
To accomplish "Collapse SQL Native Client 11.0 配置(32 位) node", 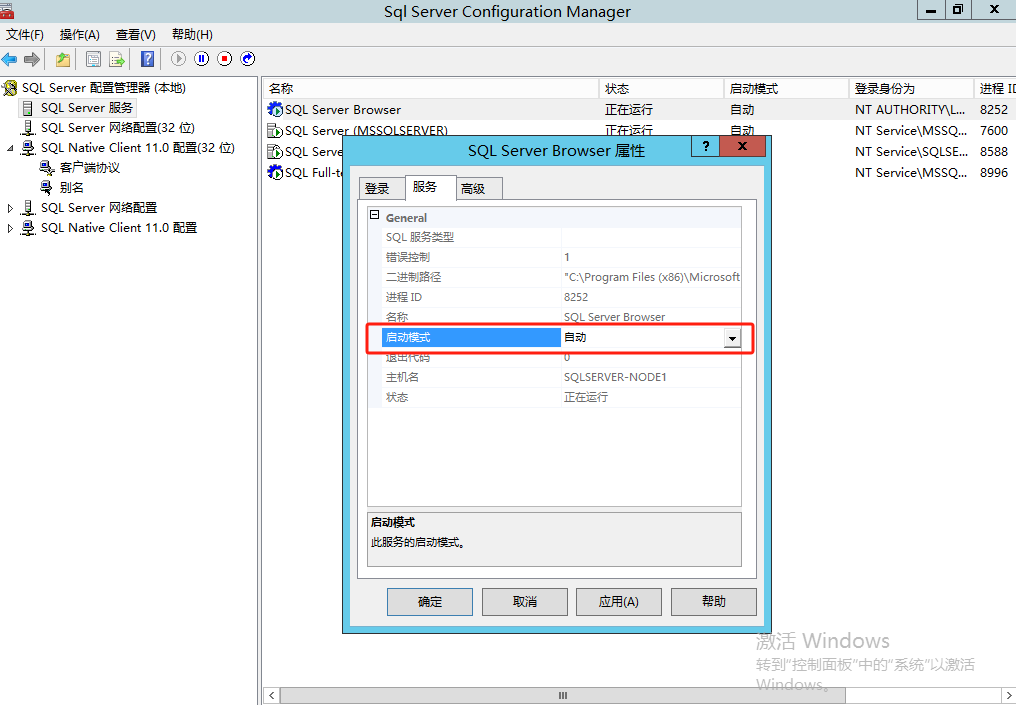I will coord(10,148).
